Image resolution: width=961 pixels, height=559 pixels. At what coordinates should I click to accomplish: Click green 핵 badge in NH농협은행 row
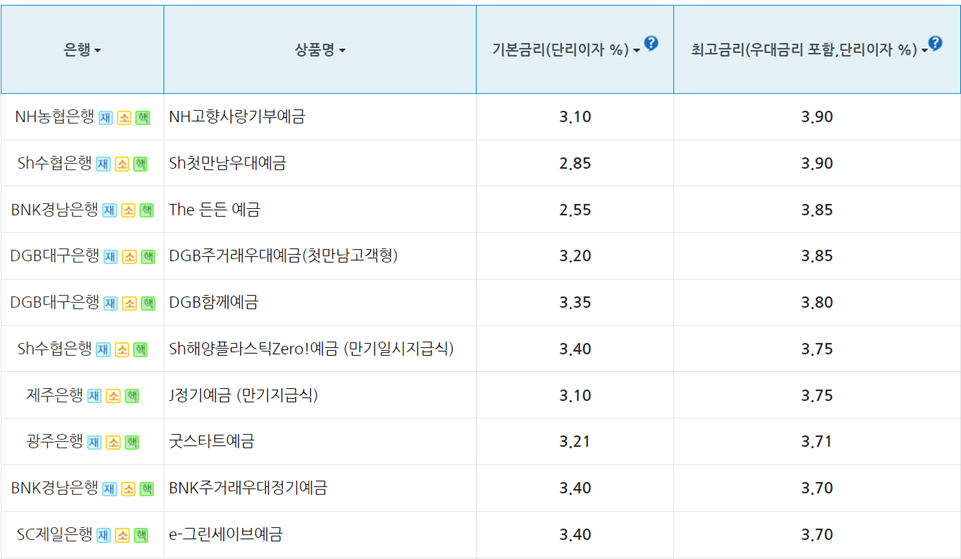pos(143,118)
